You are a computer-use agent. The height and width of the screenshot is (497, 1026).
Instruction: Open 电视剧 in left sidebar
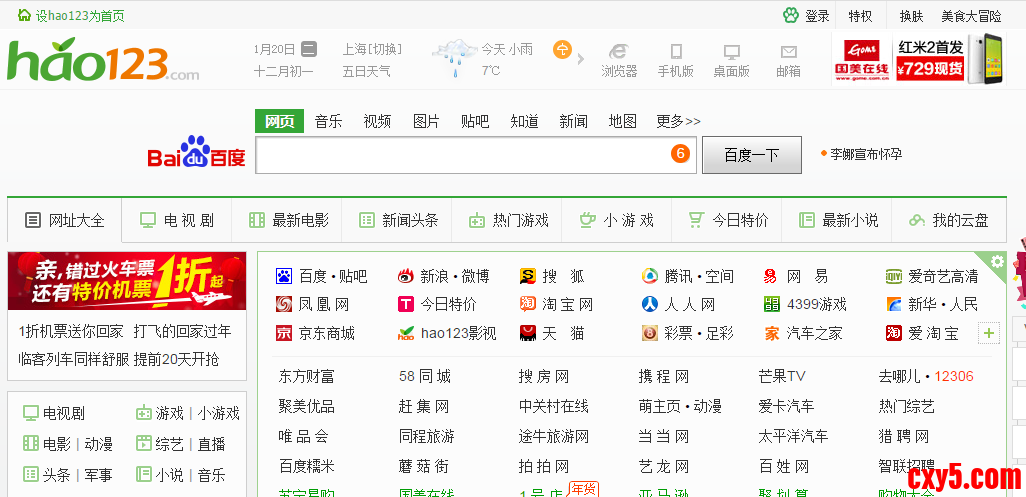coord(64,413)
